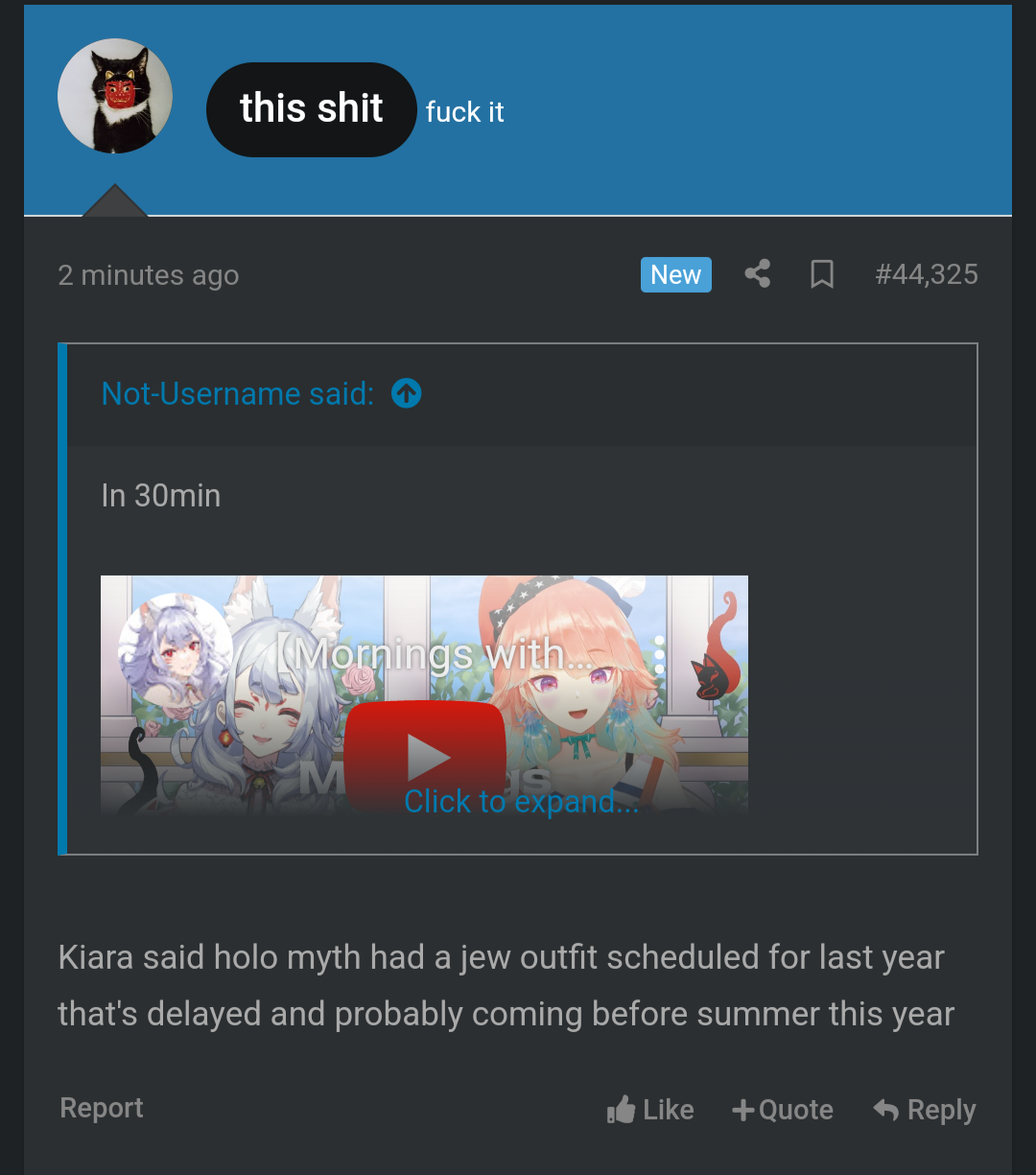Open the poster's masked cat avatar

click(x=115, y=96)
